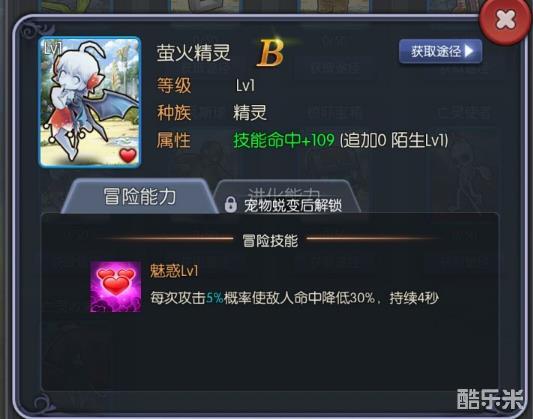Select the 冒险能力 tab
Screen dimensions: 533x419
click(x=139, y=196)
